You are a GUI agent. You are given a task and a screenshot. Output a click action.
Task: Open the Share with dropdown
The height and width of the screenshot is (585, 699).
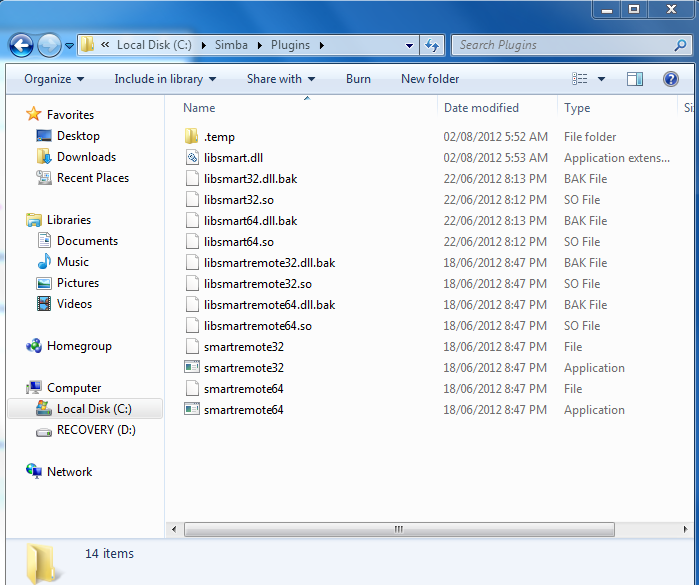(x=281, y=79)
